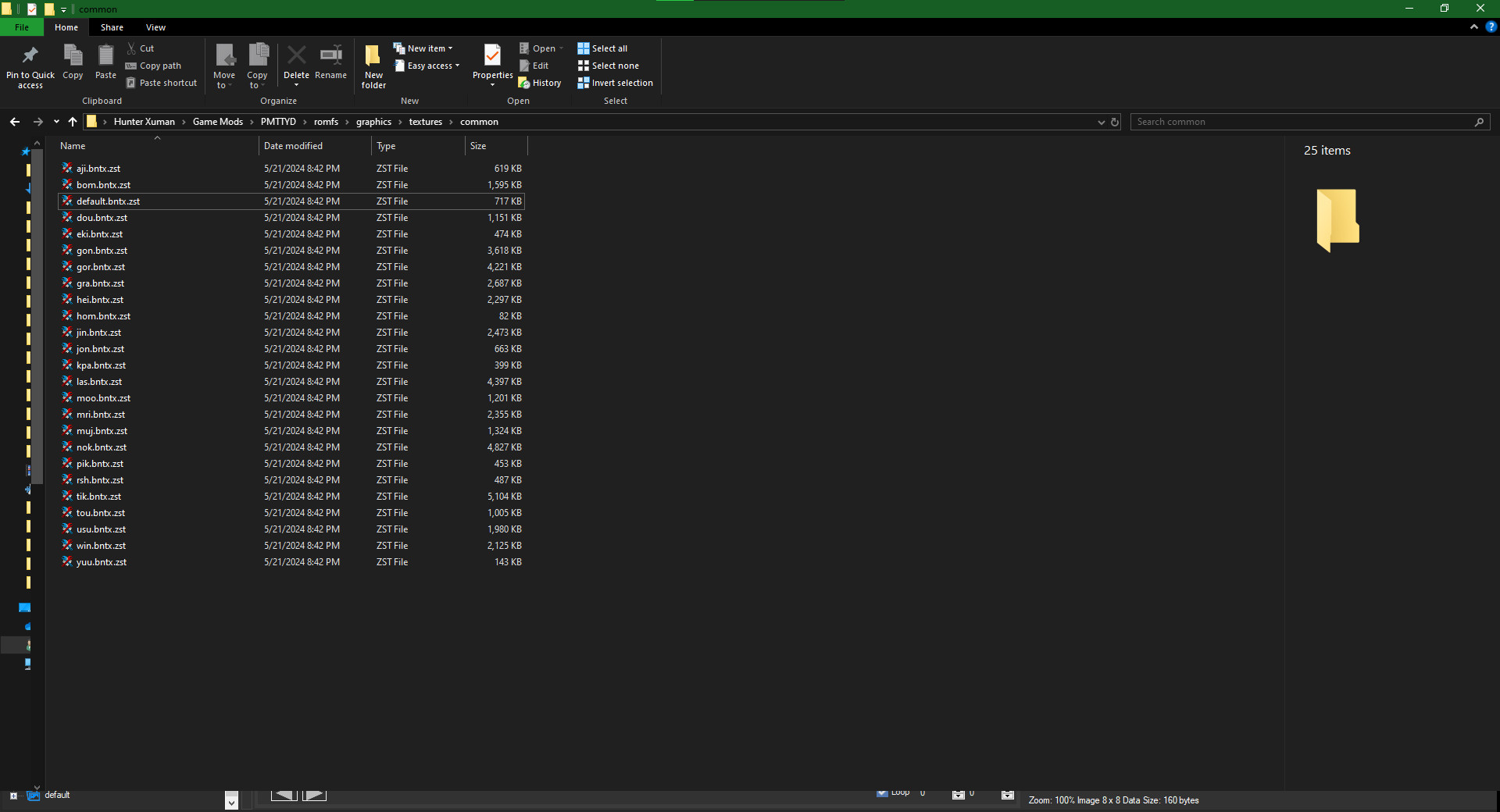Navigate to the romfs breadcrumb folder
Image resolution: width=1500 pixels, height=812 pixels.
pos(326,122)
